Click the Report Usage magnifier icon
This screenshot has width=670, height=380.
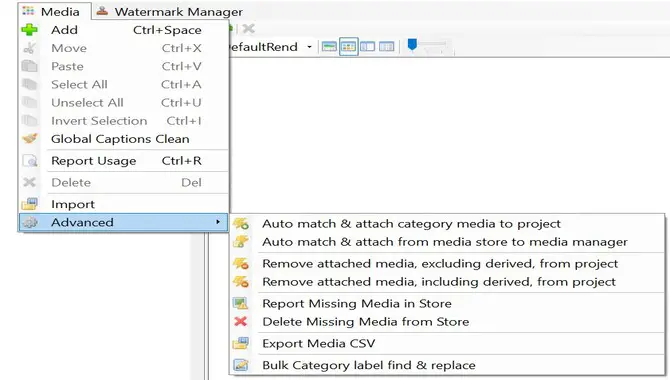pos(29,161)
